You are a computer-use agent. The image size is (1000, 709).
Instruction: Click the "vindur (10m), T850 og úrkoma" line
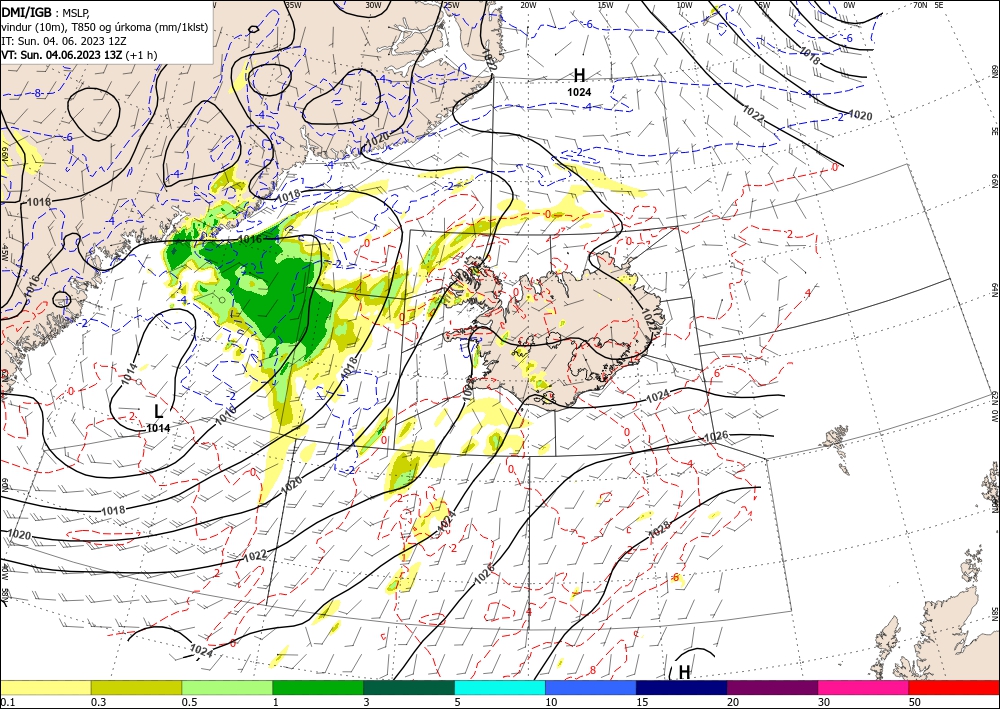coord(104,26)
